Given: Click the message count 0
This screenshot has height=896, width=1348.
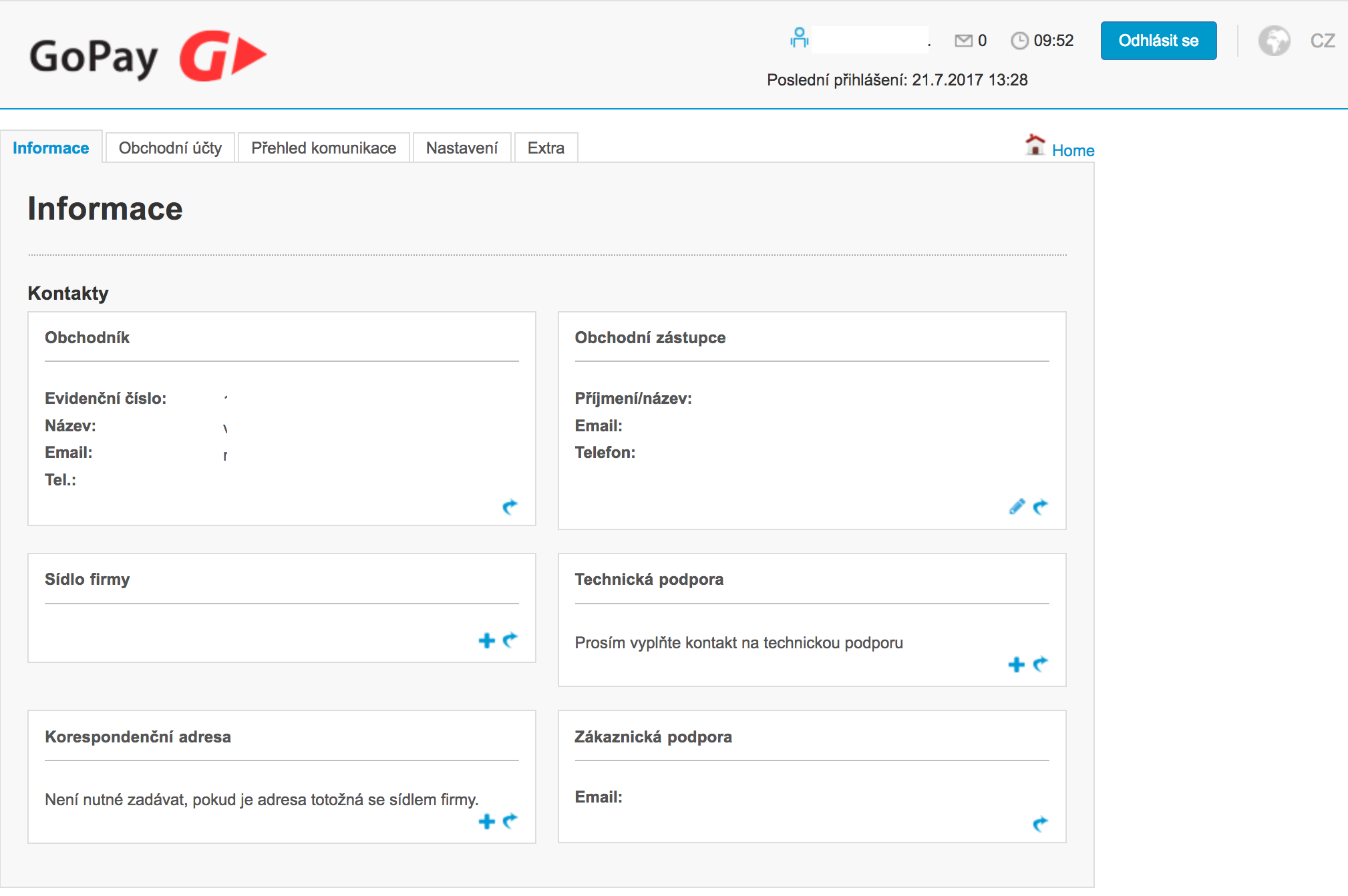Looking at the screenshot, I should (x=982, y=41).
